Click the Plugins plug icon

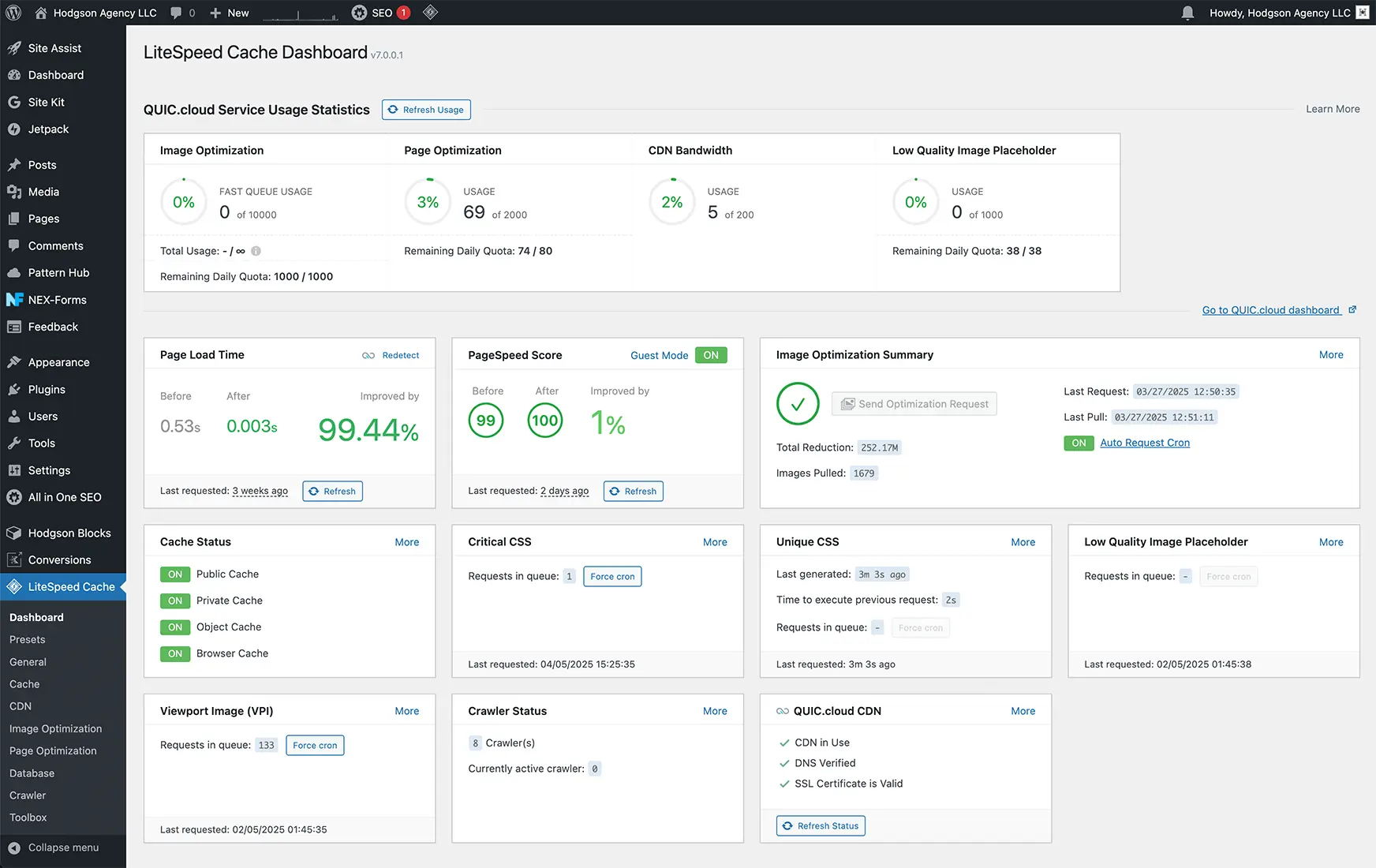[14, 389]
